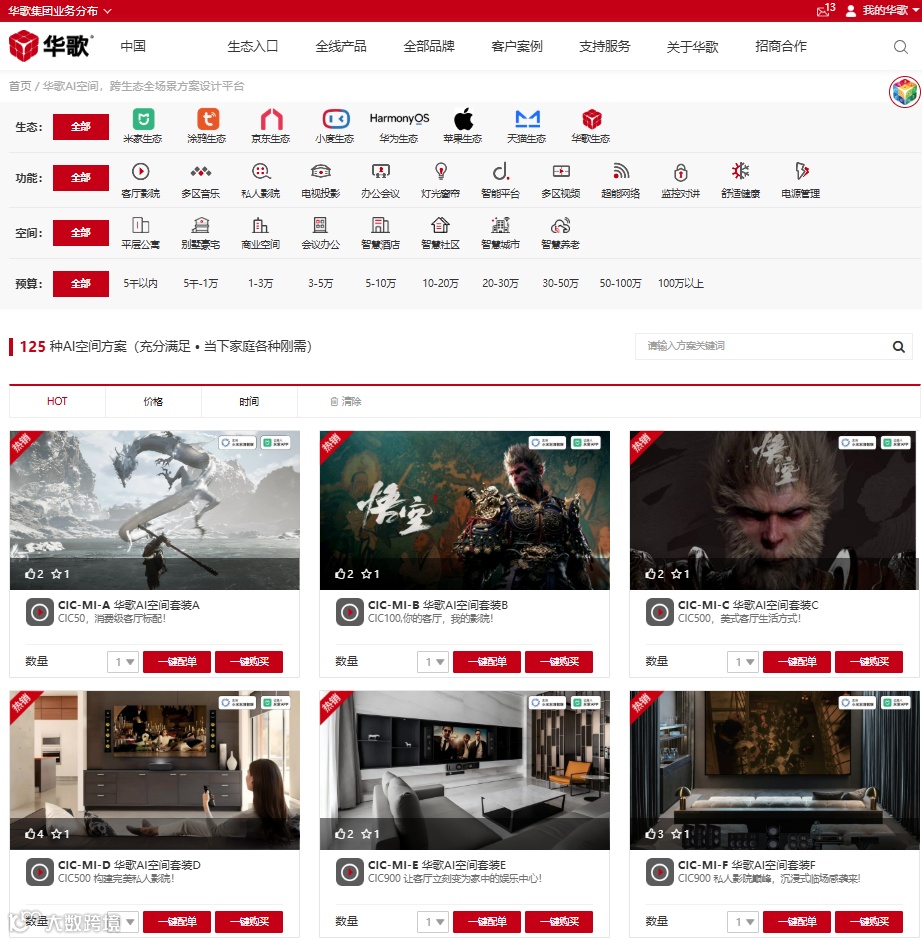Submit the plan keyword search magnifier
The image size is (922, 940).
coord(899,347)
